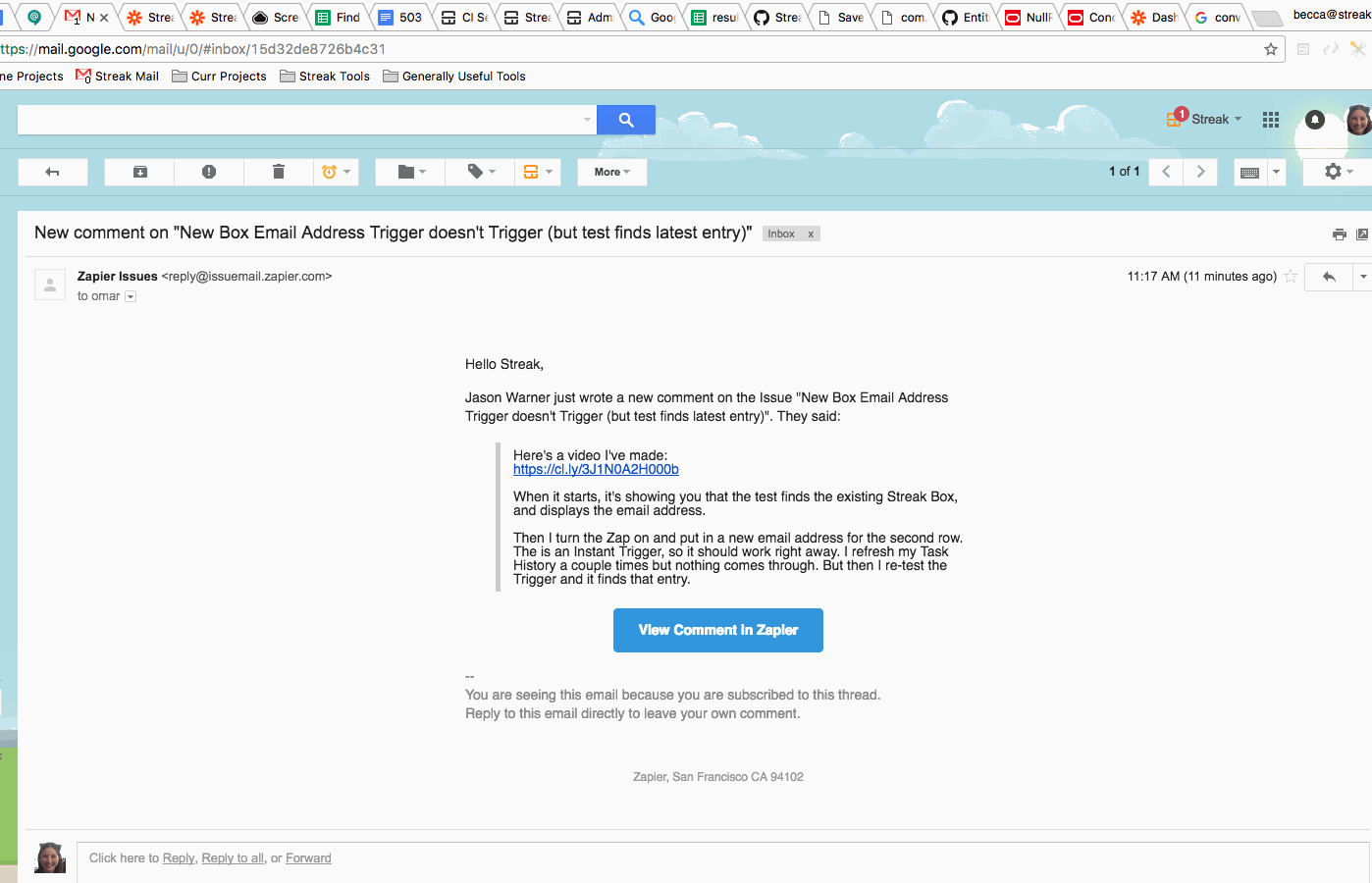Screen dimensions: 1372x883
Task: Click sender avatar of Zapier Issues
Action: pyautogui.click(x=50, y=285)
